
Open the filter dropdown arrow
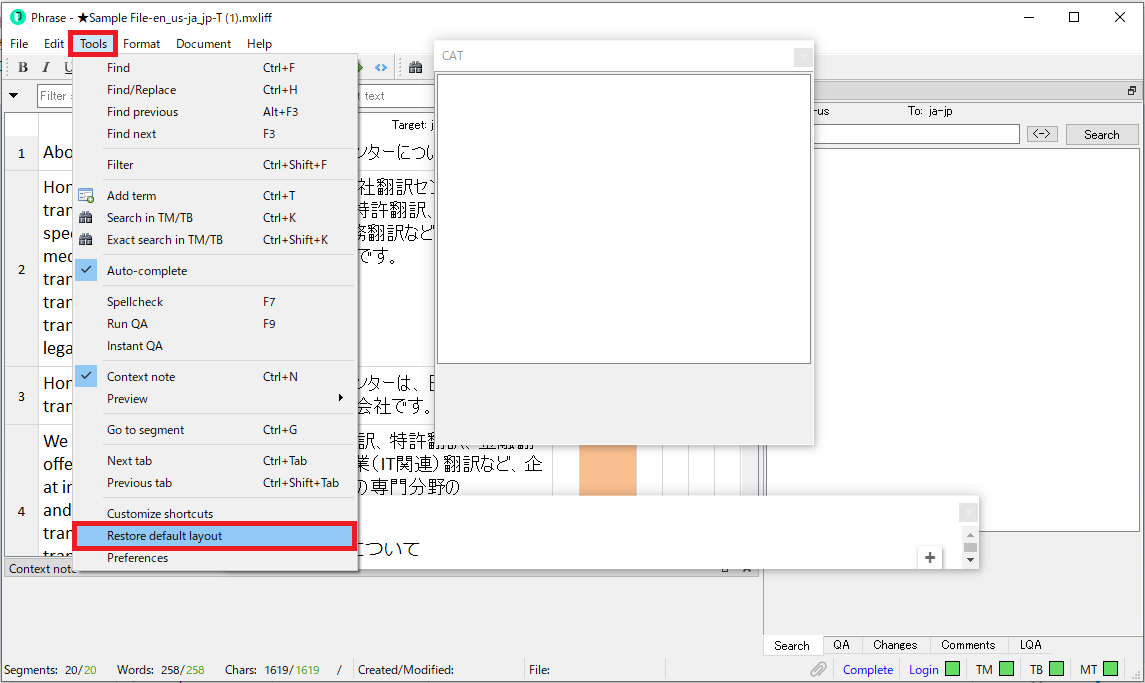[14, 96]
